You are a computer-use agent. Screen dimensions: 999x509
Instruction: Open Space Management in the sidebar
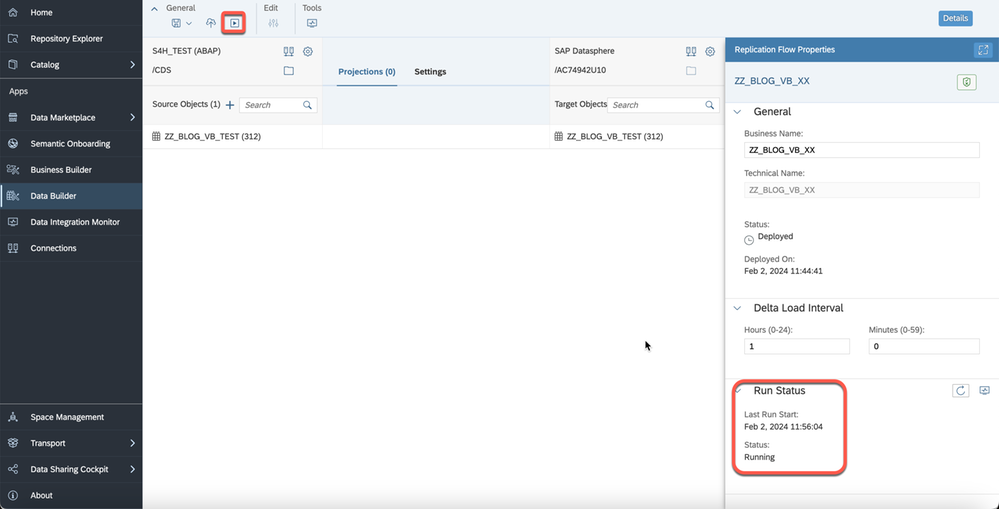point(71,417)
